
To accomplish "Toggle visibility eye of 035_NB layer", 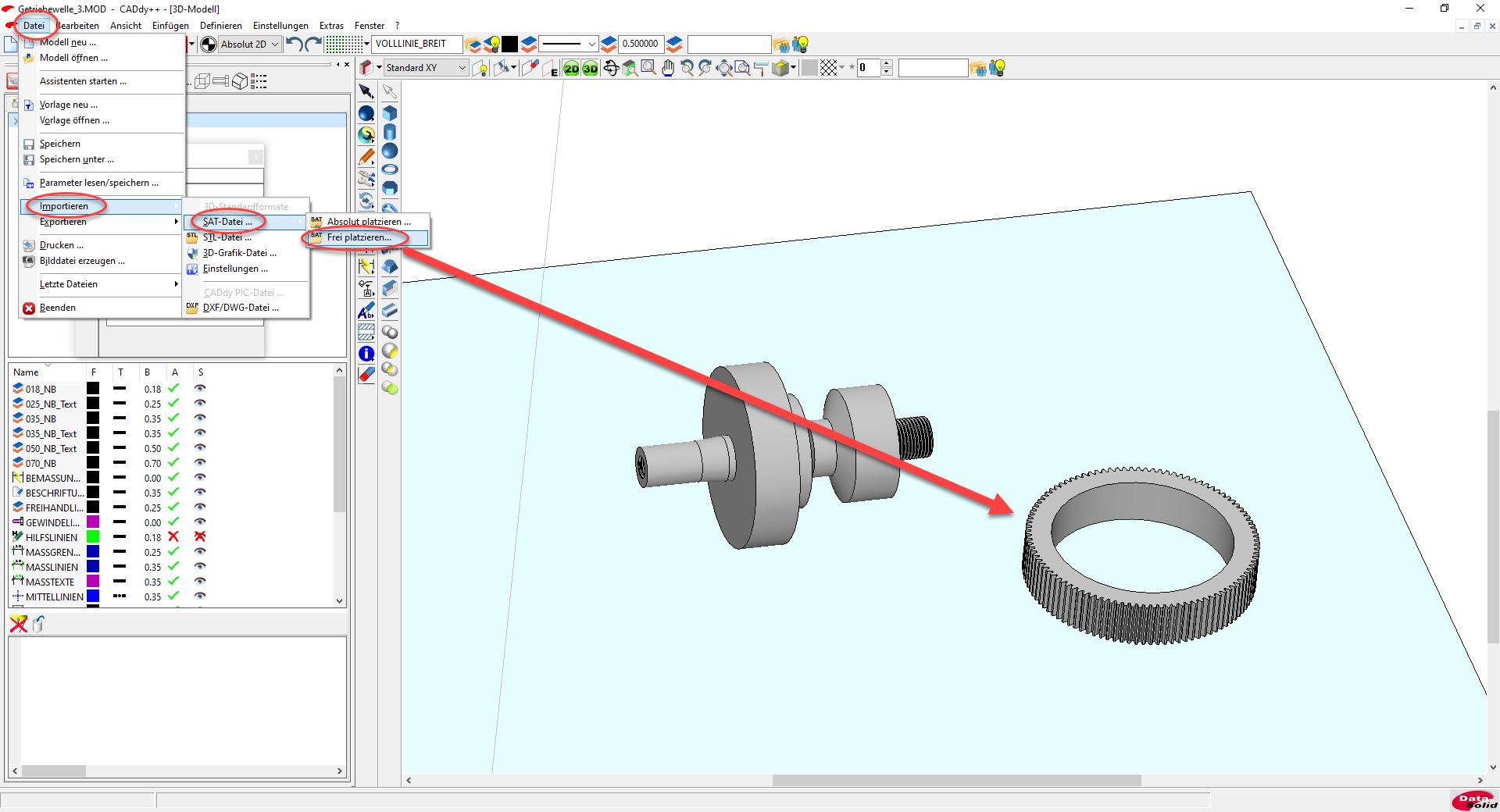I will click(x=200, y=418).
